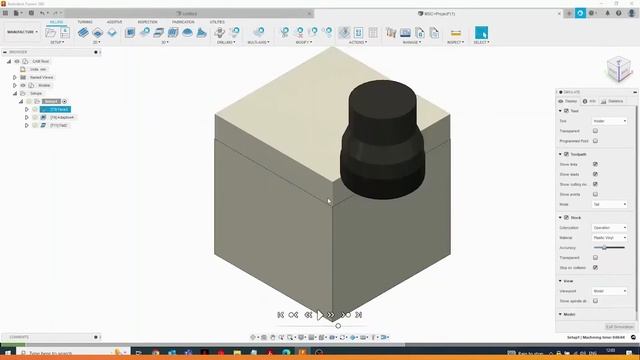Click the second icon in Setup group
The image size is (640, 360).
[65, 32]
